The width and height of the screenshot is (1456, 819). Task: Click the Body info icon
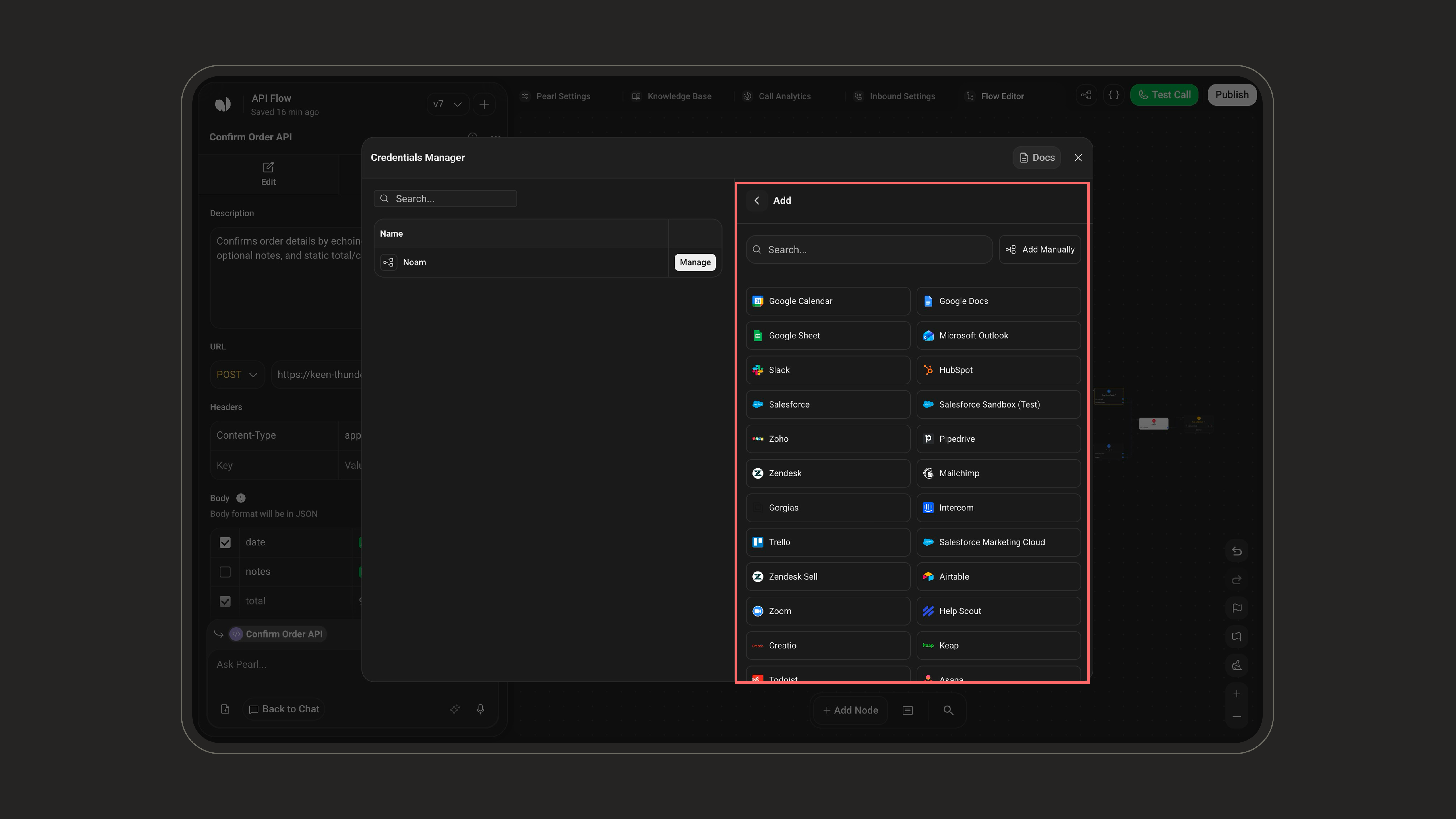[241, 499]
